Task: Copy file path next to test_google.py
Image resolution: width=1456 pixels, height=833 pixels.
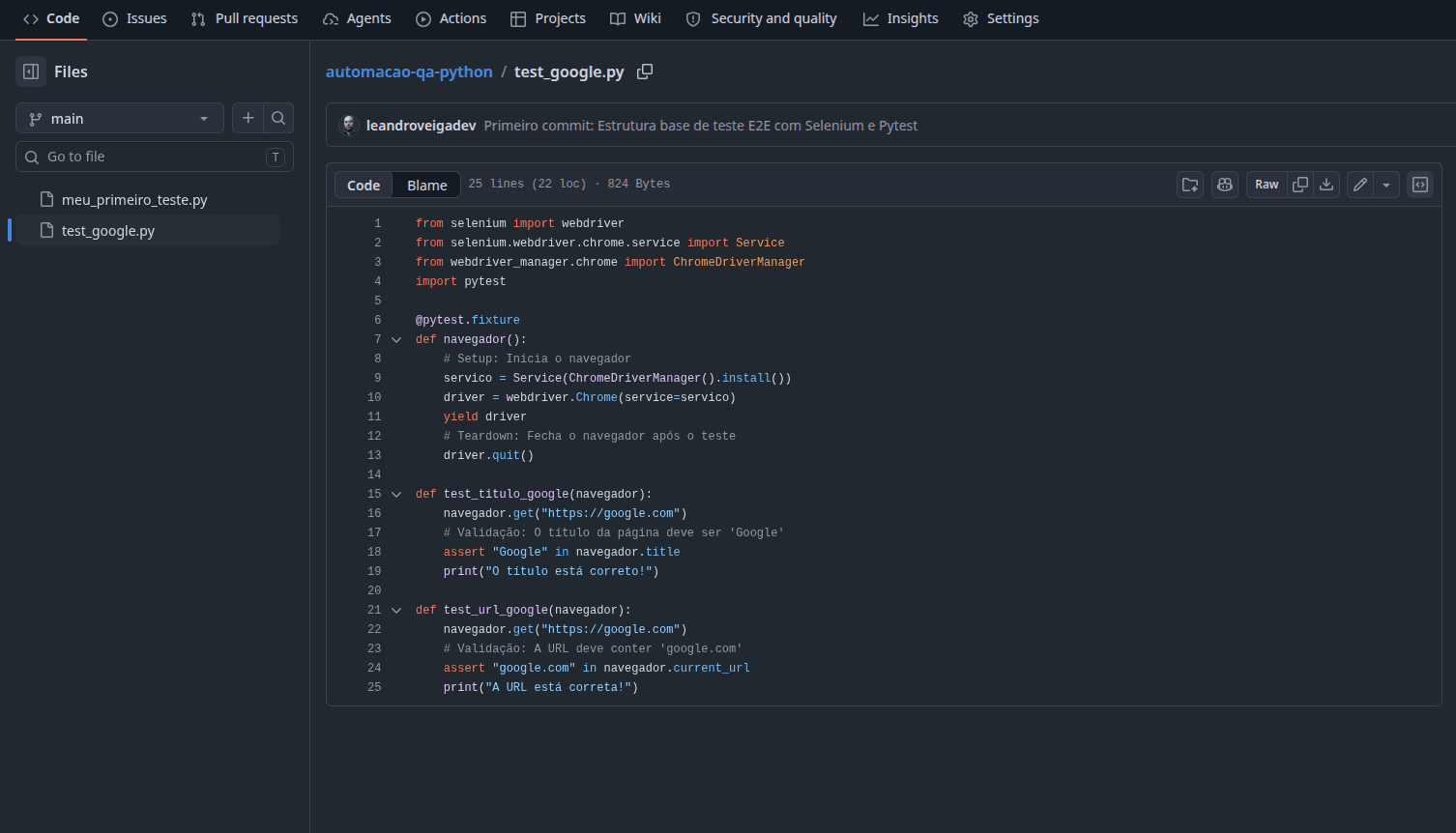Action: coord(645,72)
